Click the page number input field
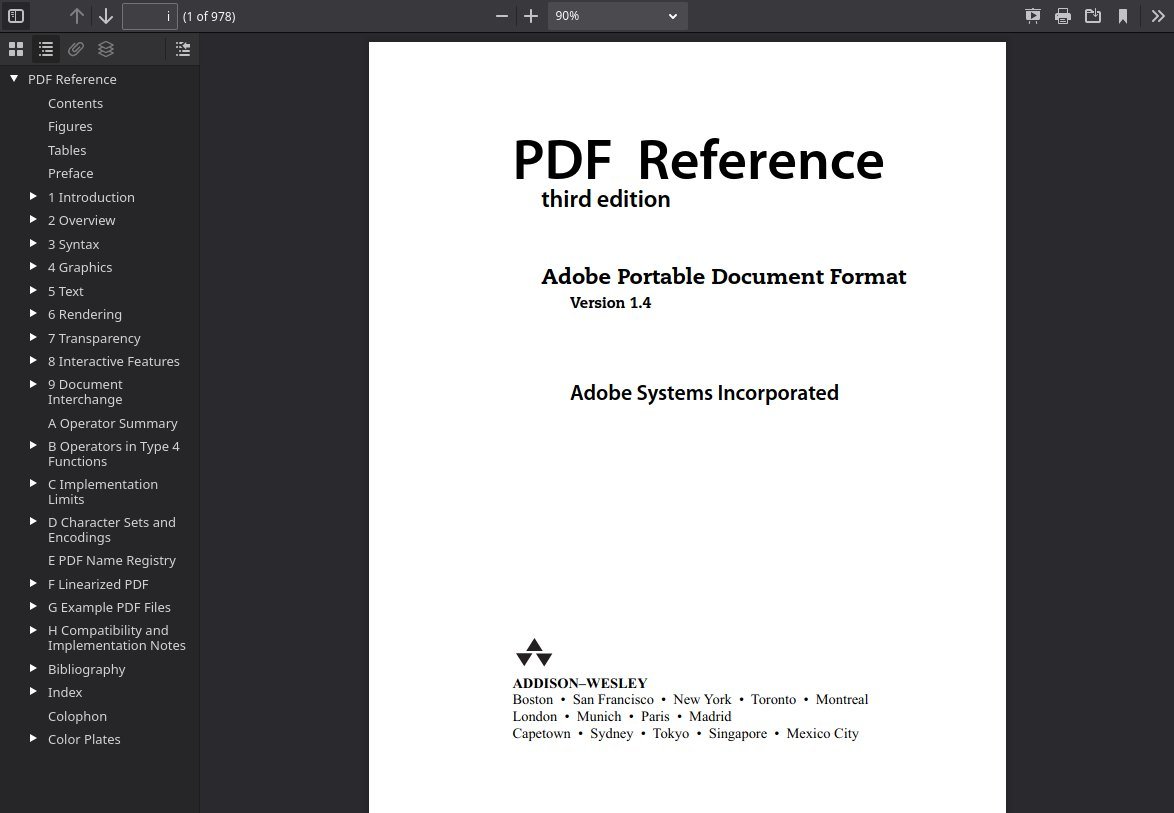 point(150,16)
